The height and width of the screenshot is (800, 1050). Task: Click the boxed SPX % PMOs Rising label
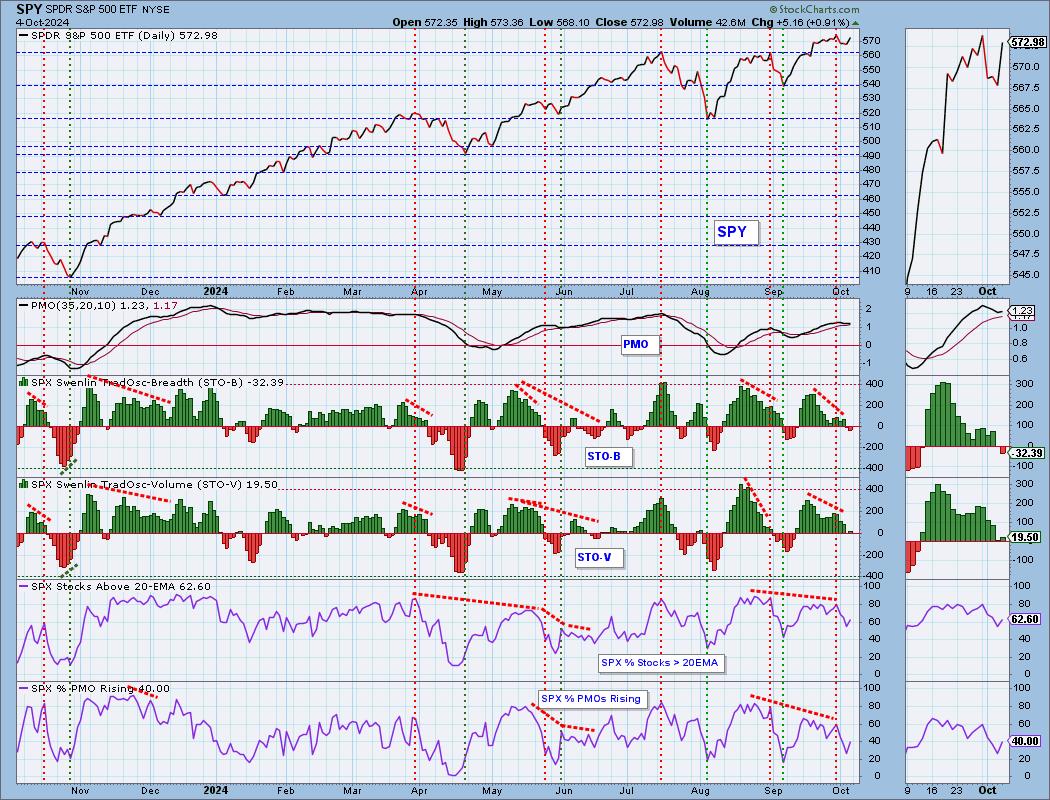pos(591,698)
